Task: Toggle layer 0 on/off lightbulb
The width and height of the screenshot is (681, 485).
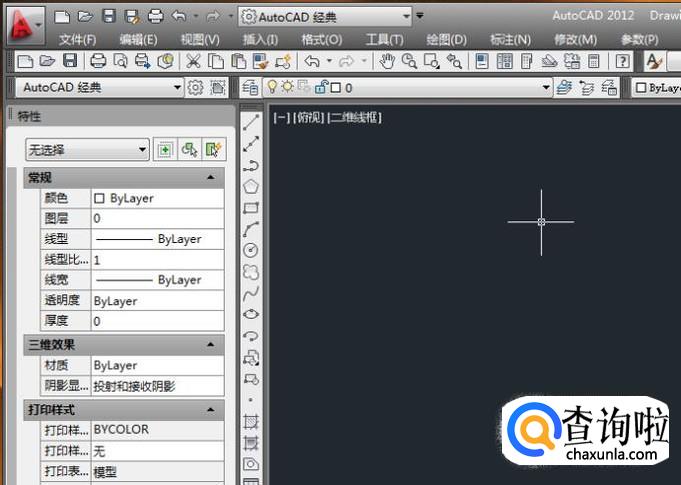Action: click(x=272, y=87)
